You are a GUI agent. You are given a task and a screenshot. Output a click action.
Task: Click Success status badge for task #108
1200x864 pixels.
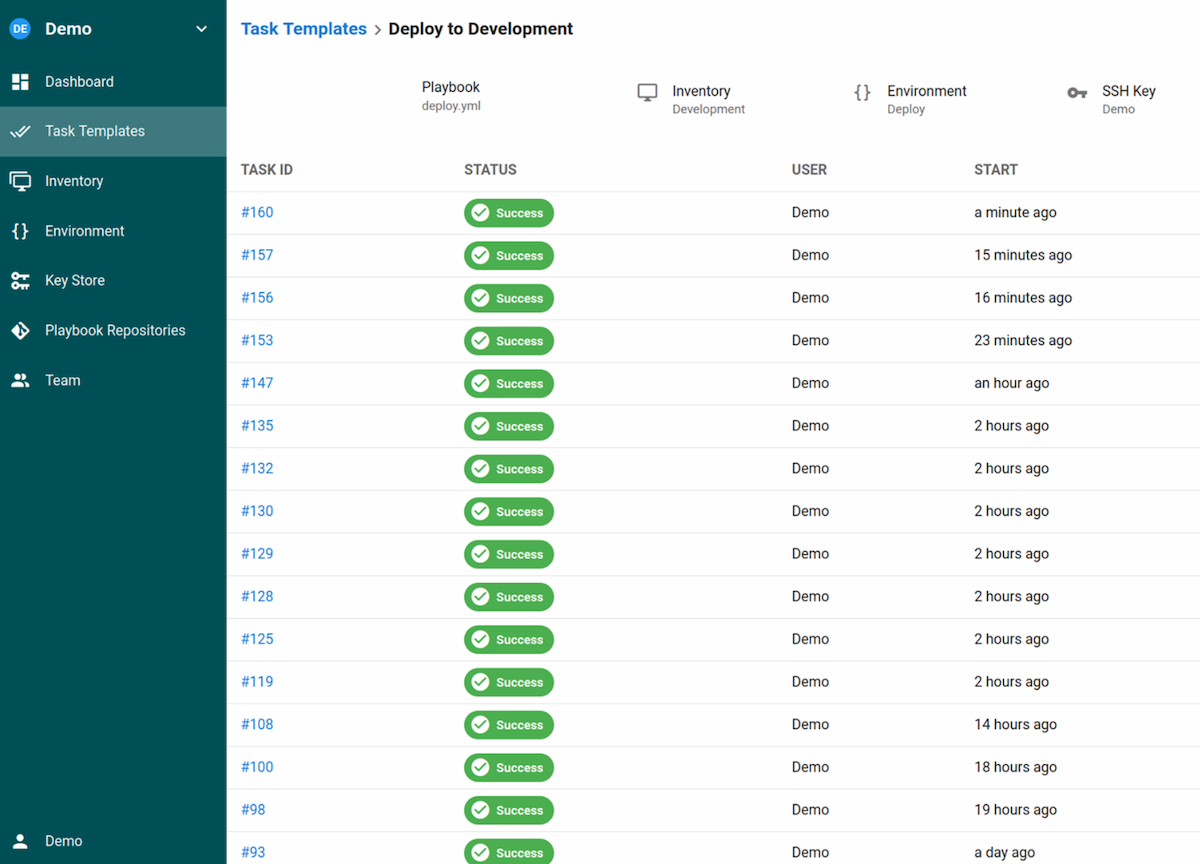pos(508,725)
